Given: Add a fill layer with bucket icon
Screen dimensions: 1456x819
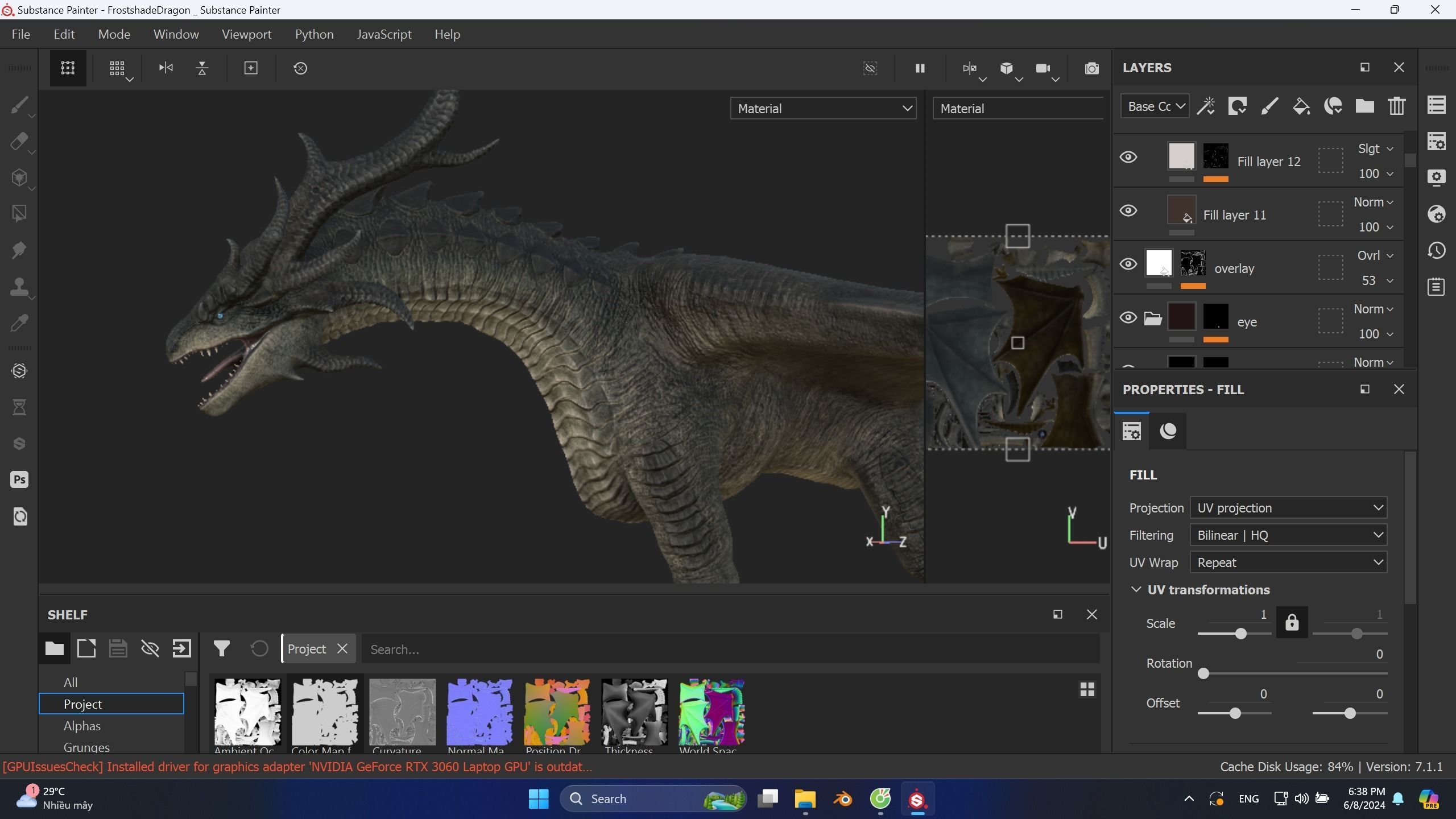Looking at the screenshot, I should (1301, 106).
